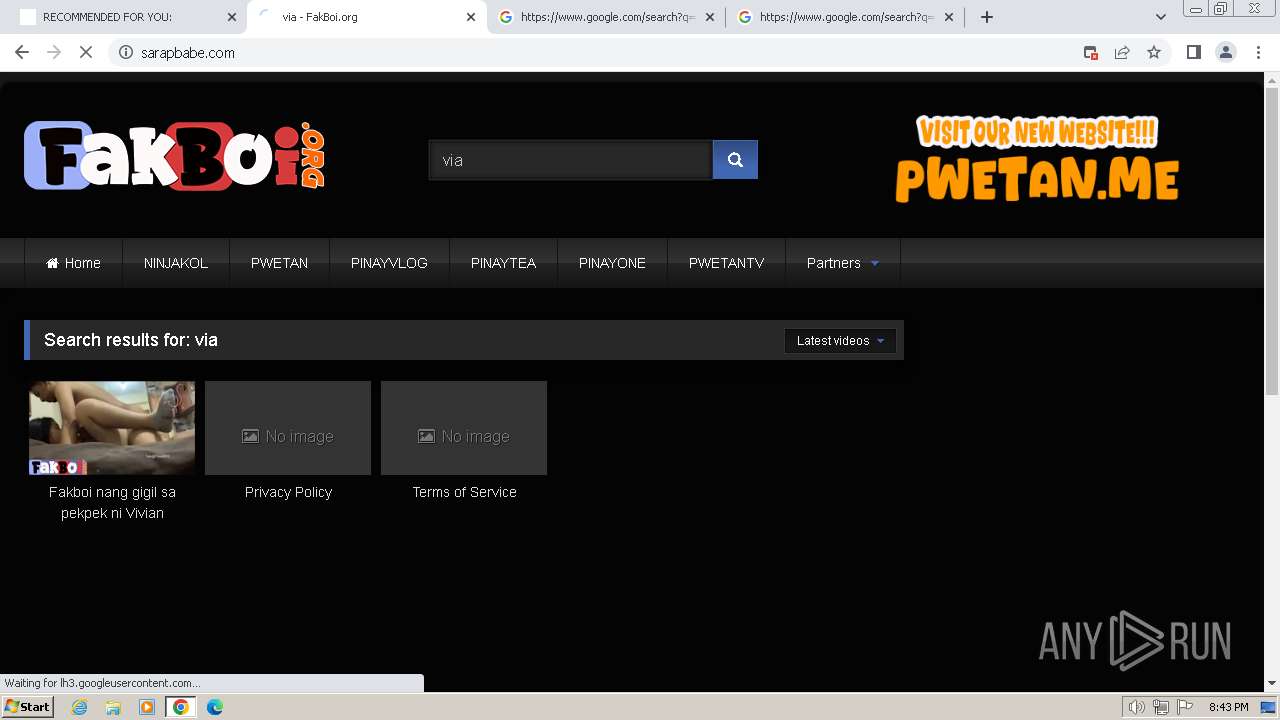Open the Latest videos sort dropdown
The image size is (1280, 720).
840,341
